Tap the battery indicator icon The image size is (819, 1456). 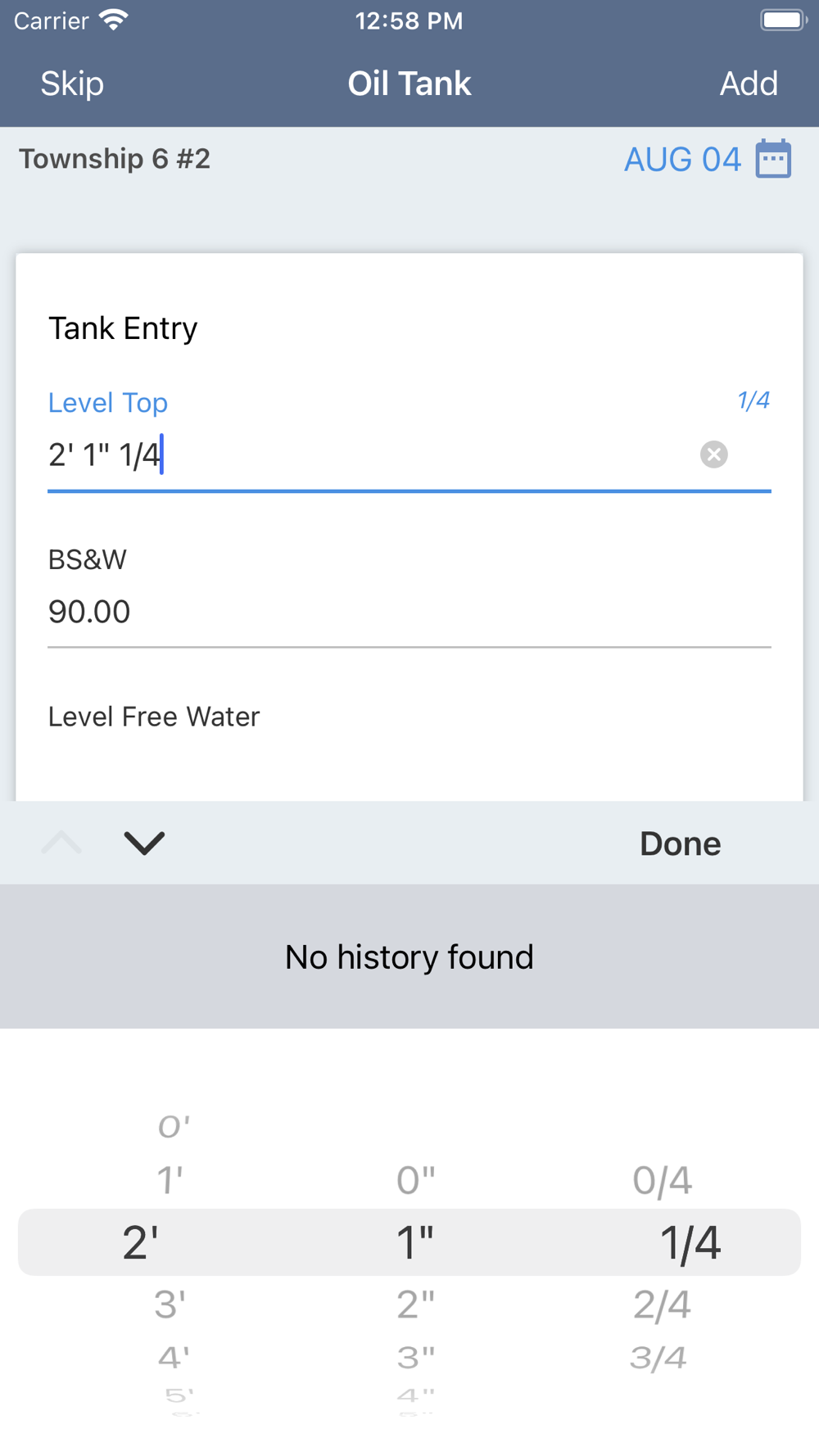coord(783,20)
